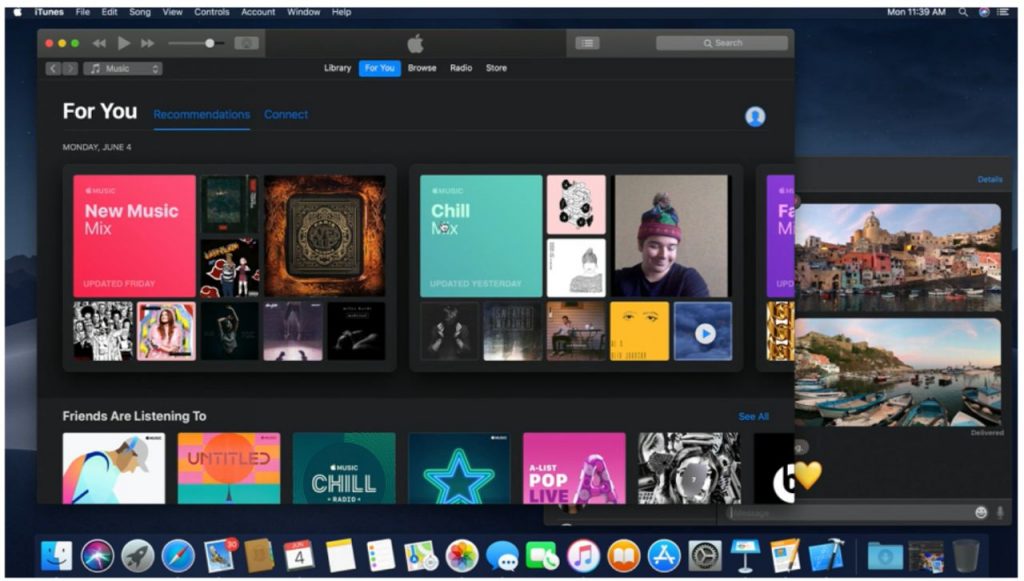Switch to the Radio tab
Screen dimensions: 1024x581
click(x=461, y=68)
